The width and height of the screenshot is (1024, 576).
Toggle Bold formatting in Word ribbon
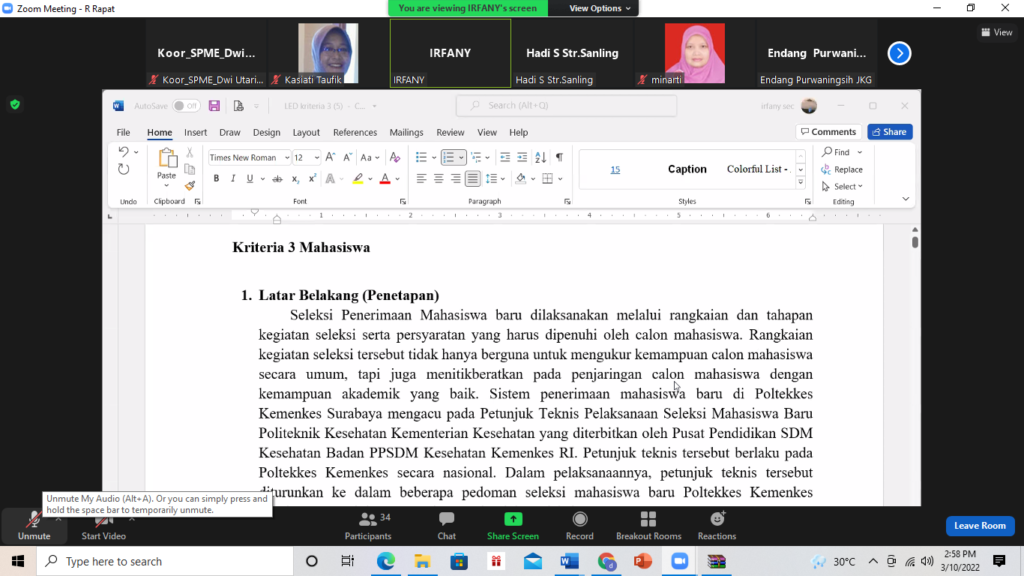click(216, 178)
